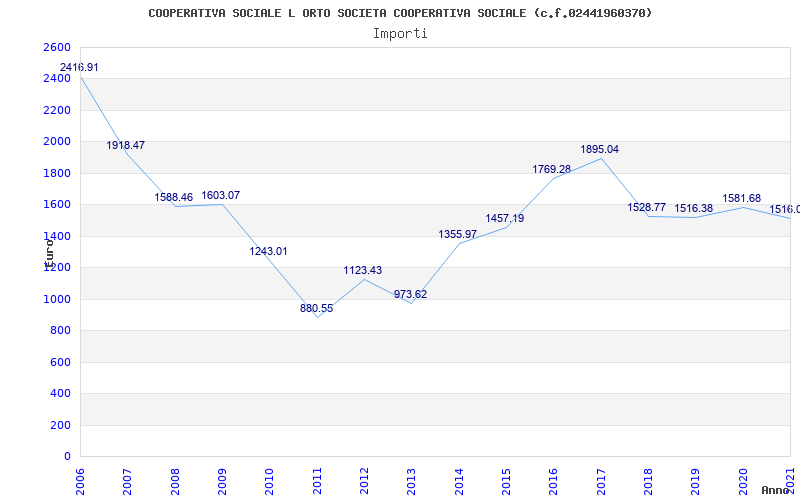This screenshot has width=800, height=500.
Task: Click the 1355.97 data point label
Action: pyautogui.click(x=457, y=235)
